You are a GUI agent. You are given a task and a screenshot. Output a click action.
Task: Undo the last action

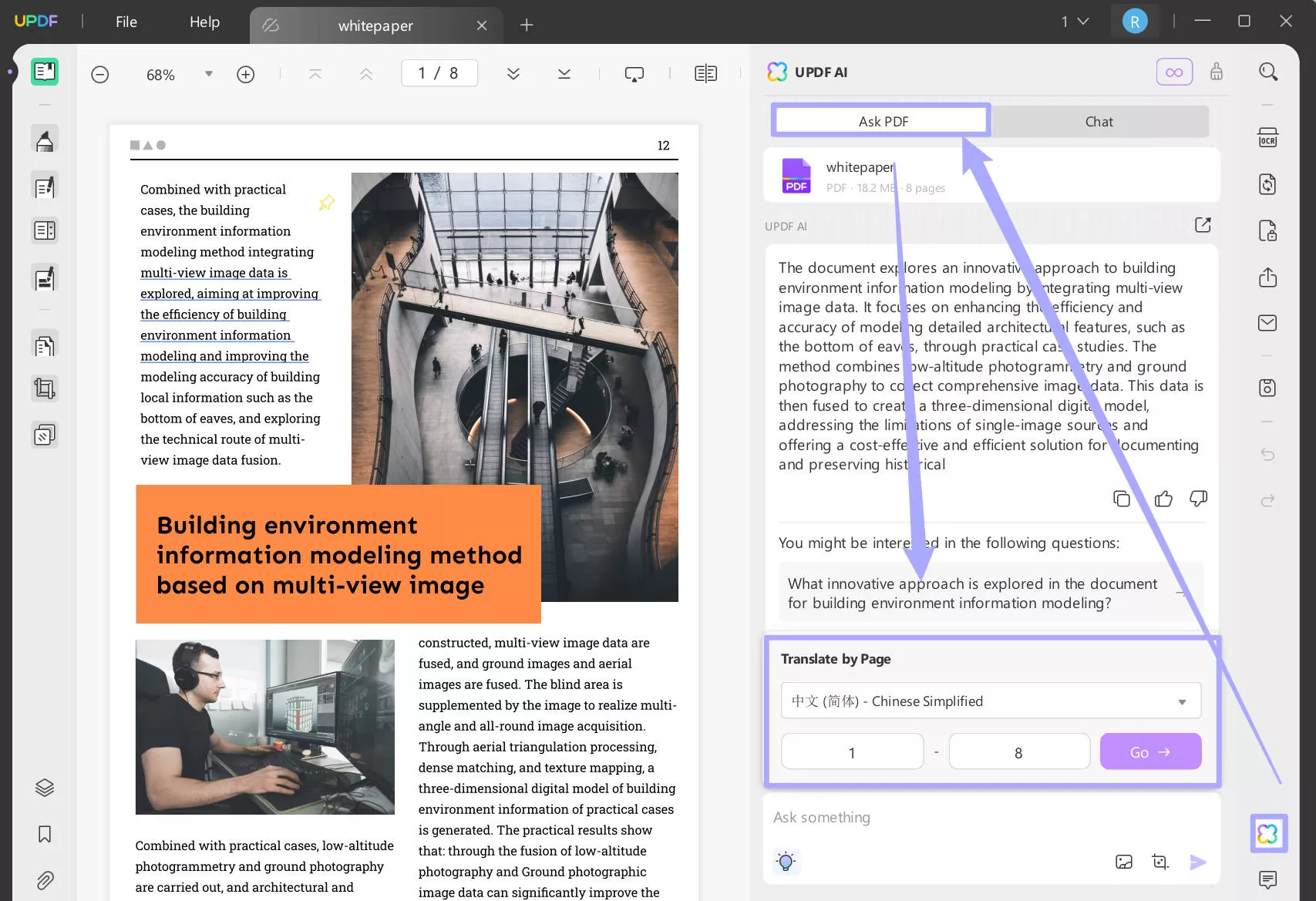click(x=1268, y=454)
